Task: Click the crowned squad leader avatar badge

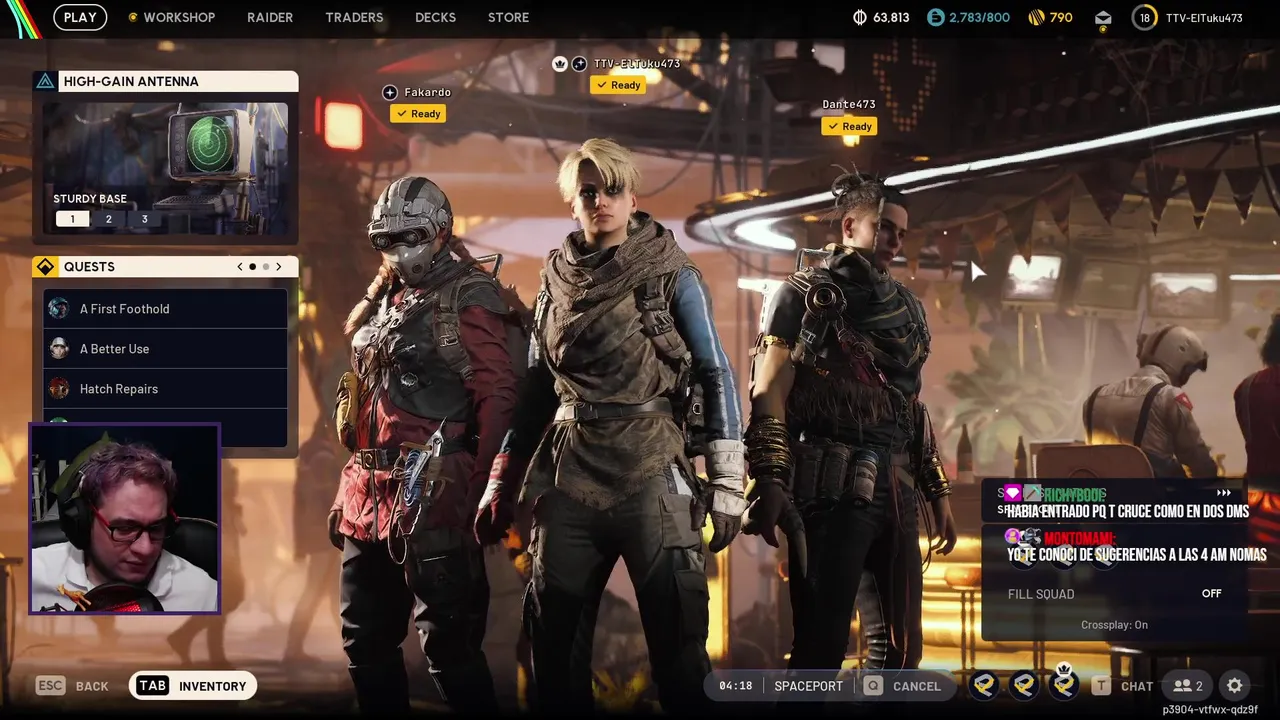Action: [x=1064, y=684]
